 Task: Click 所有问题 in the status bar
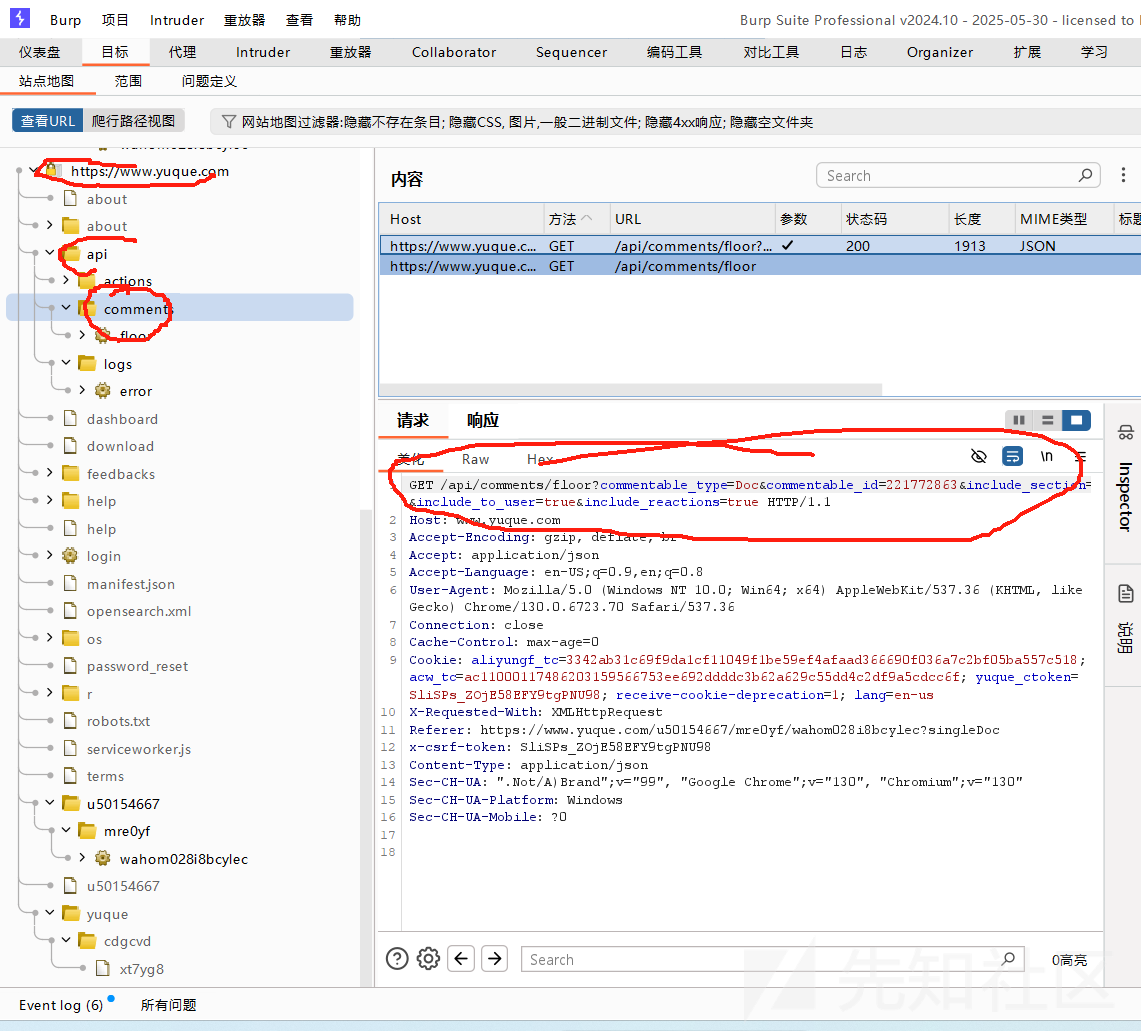point(168,1005)
